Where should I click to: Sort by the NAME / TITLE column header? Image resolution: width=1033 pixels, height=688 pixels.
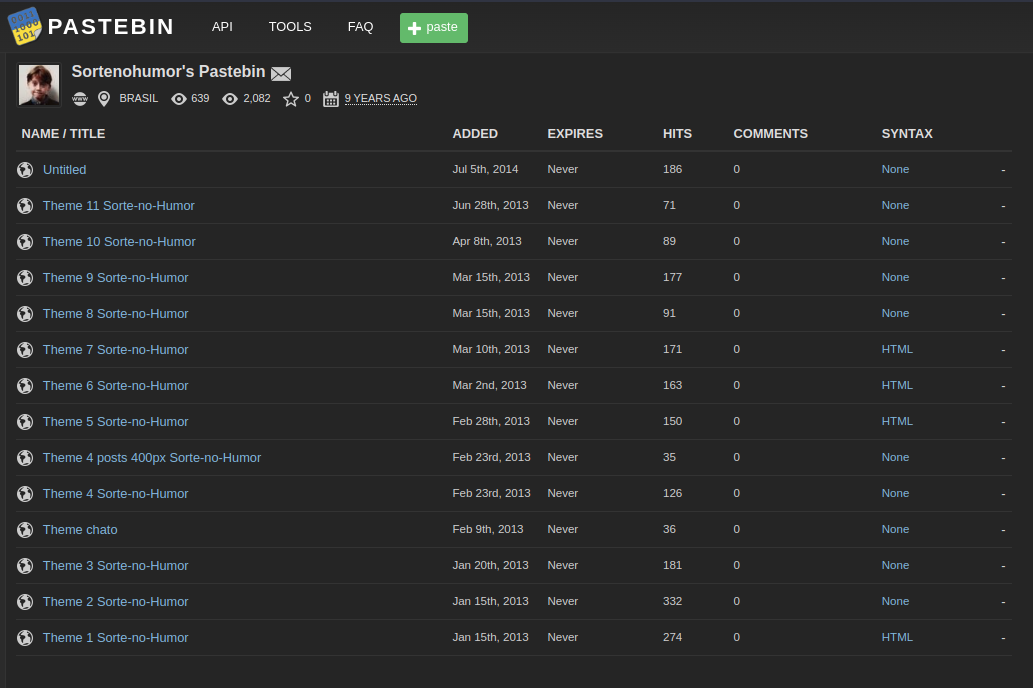63,133
